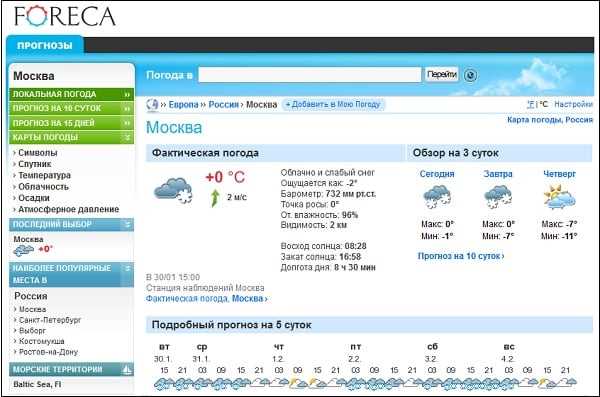Screen dimensions: 600x397
Task: Open the Завтра forecast link
Action: click(498, 174)
